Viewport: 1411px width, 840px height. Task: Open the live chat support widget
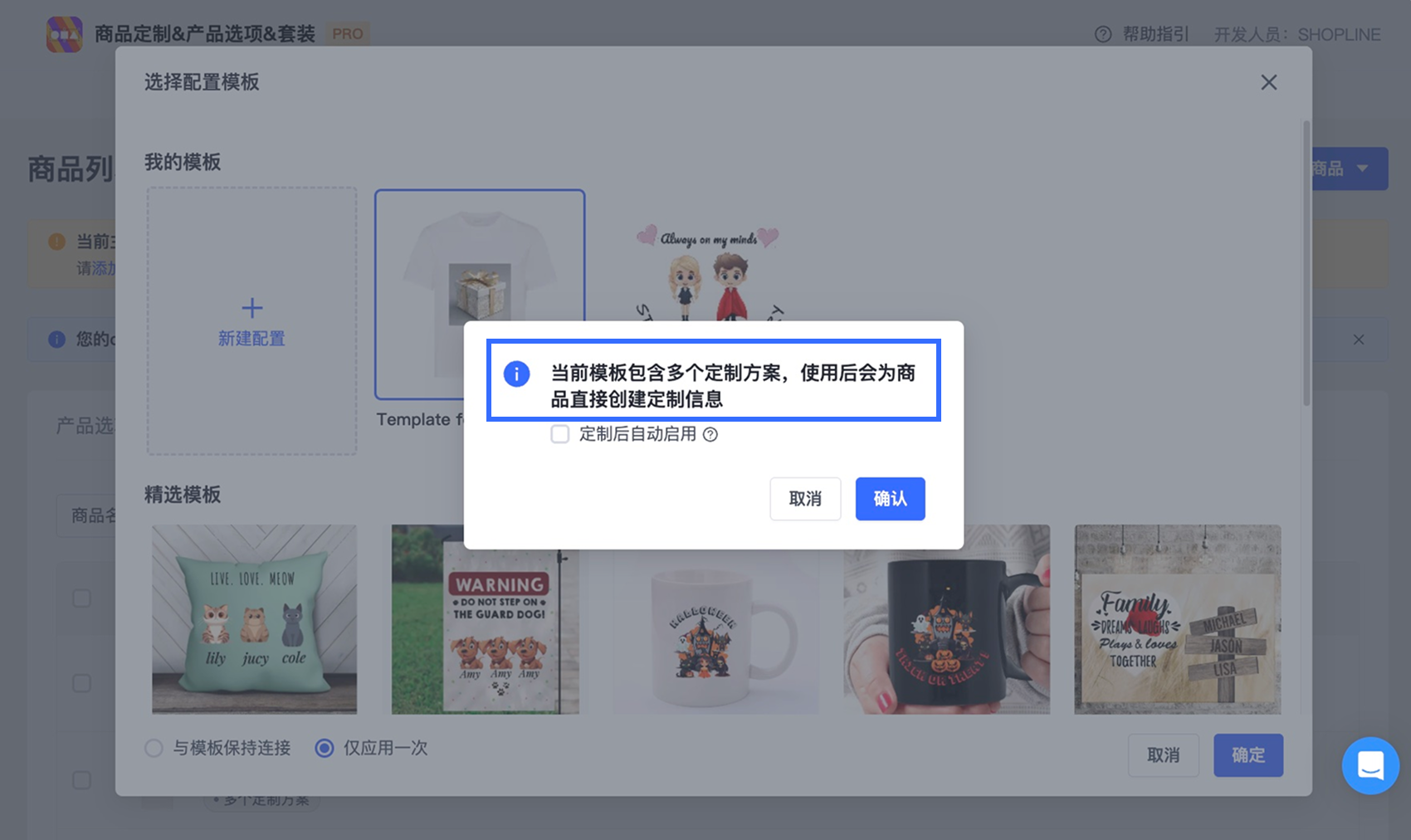pos(1370,765)
